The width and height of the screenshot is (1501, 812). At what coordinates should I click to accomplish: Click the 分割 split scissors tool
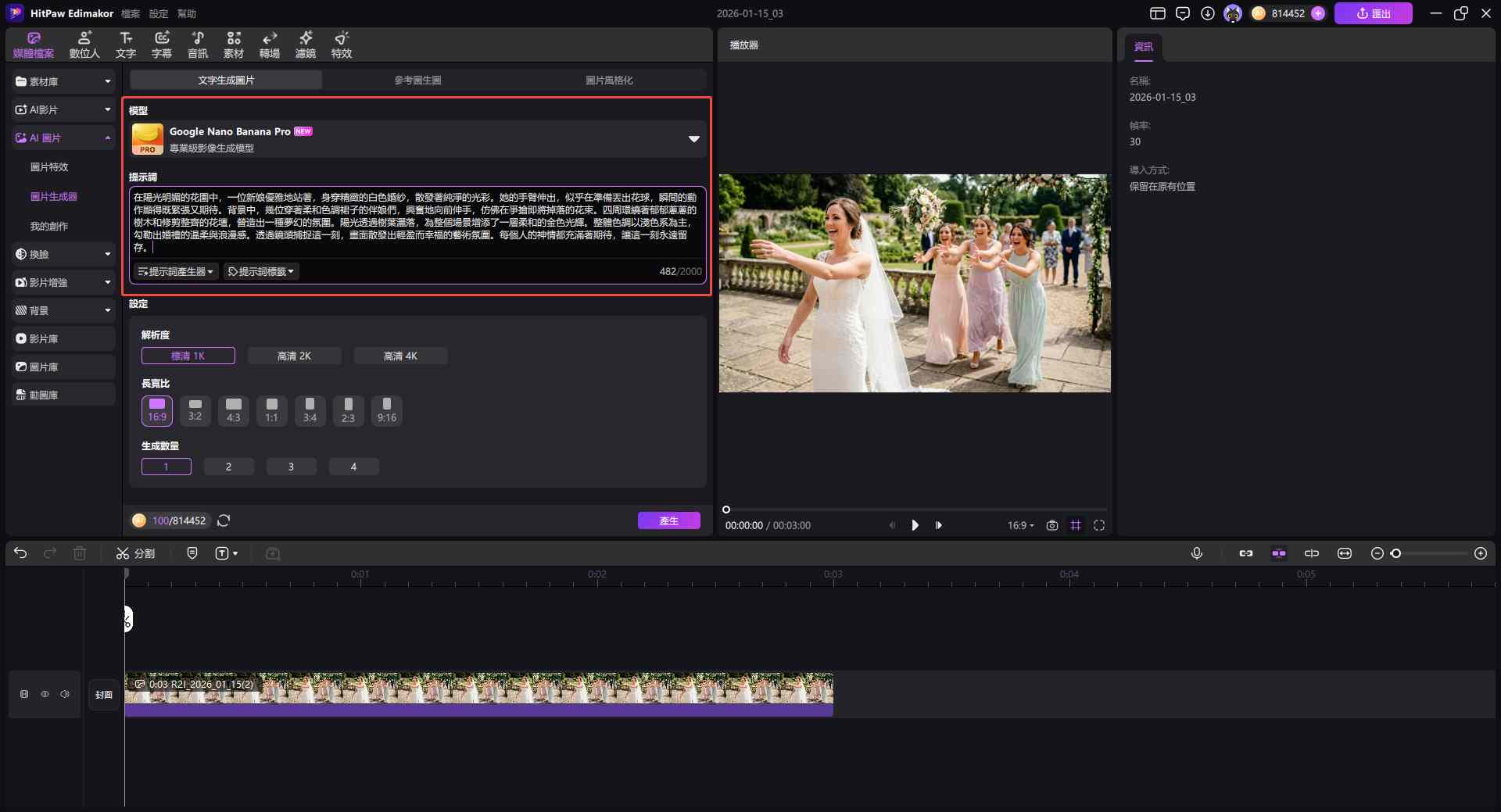(x=135, y=553)
